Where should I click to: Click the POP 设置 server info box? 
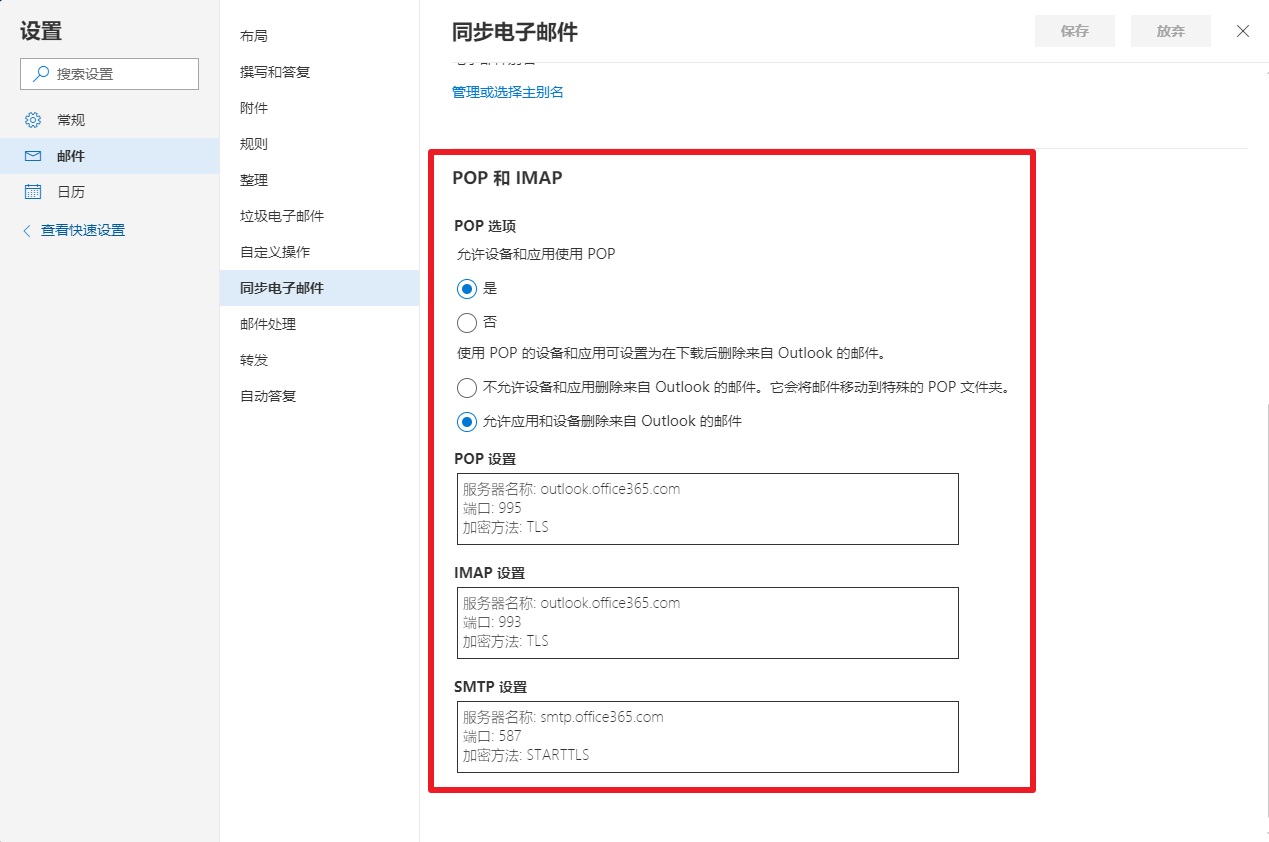coord(708,509)
